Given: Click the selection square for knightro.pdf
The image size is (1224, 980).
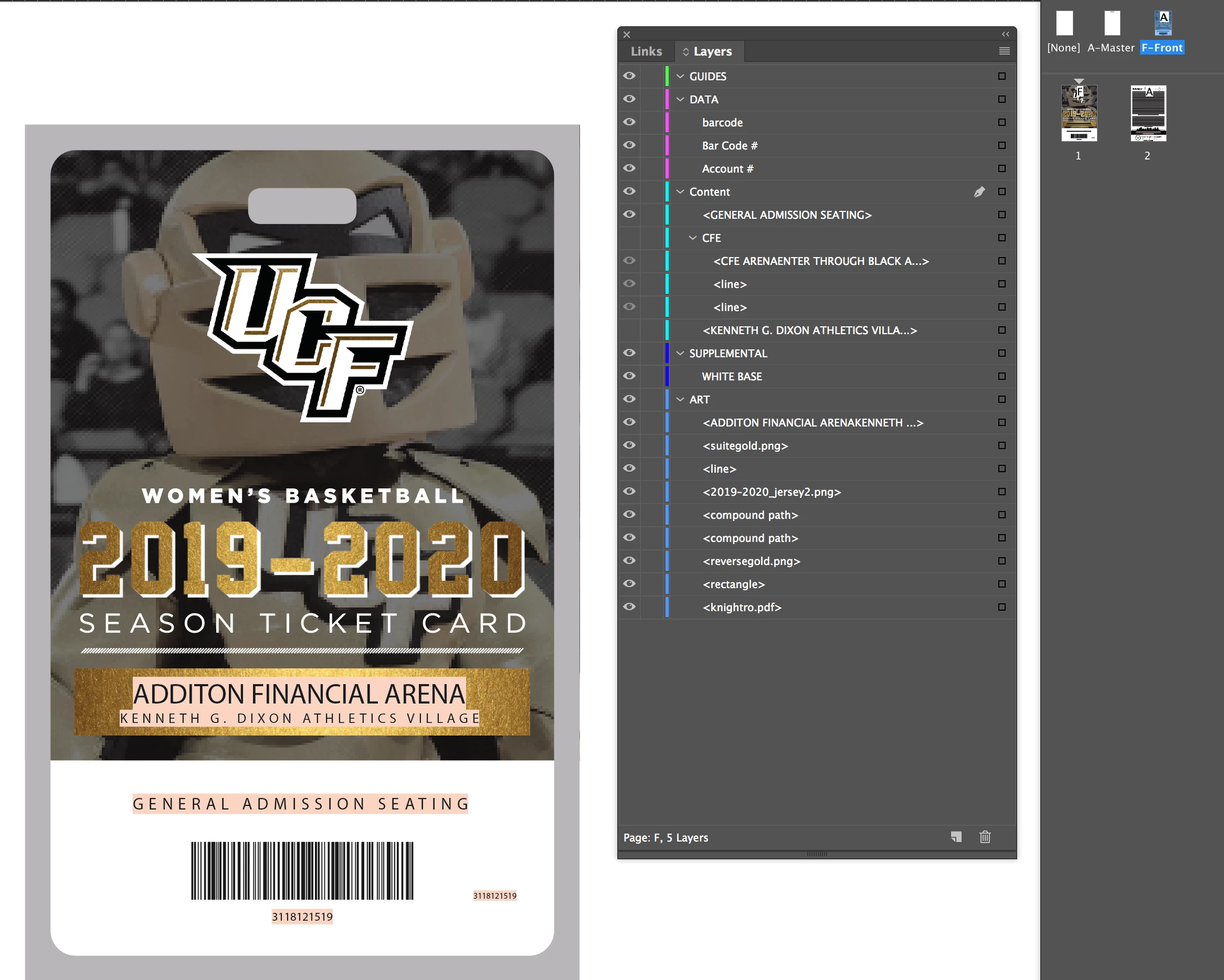Looking at the screenshot, I should tap(1001, 607).
